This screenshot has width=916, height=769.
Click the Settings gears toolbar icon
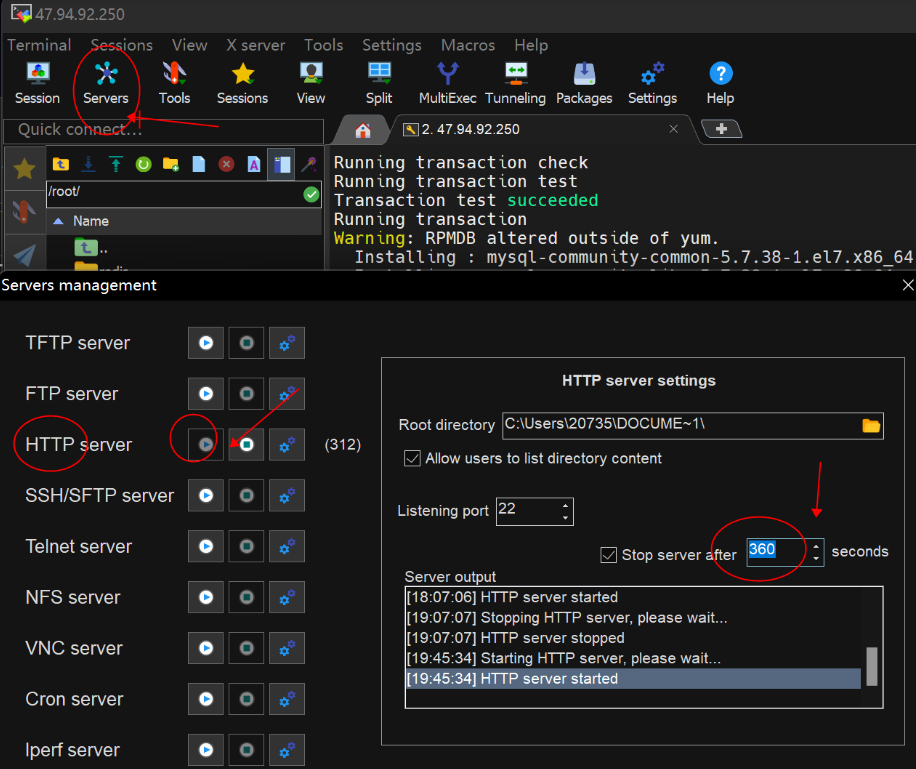pyautogui.click(x=653, y=83)
